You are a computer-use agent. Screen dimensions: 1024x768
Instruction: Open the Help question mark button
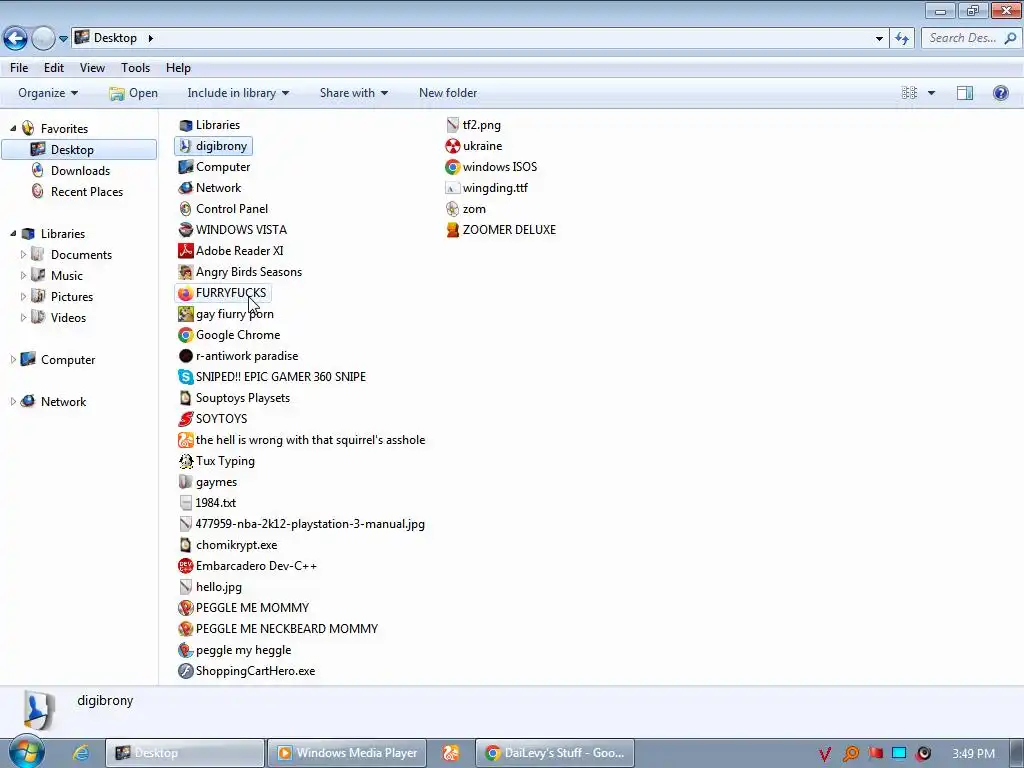coord(1000,93)
